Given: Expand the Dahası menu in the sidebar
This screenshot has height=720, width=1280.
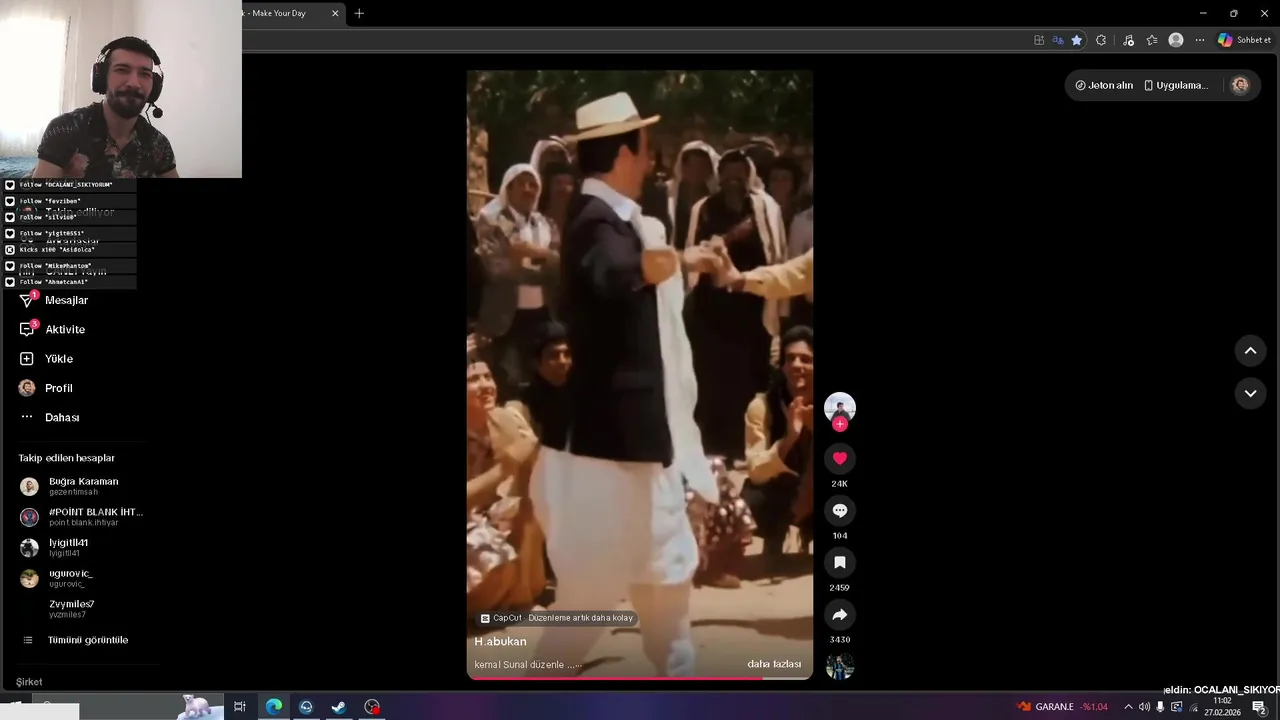Looking at the screenshot, I should (49, 417).
